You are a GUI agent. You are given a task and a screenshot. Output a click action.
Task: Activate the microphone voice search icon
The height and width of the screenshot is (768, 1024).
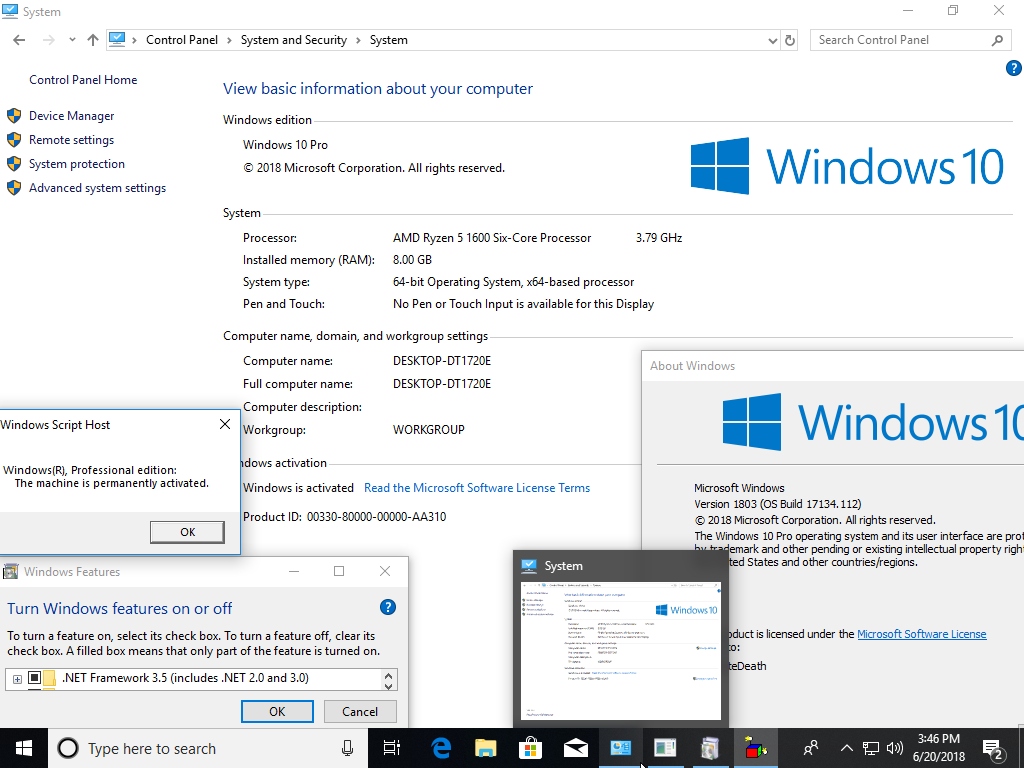coord(347,748)
